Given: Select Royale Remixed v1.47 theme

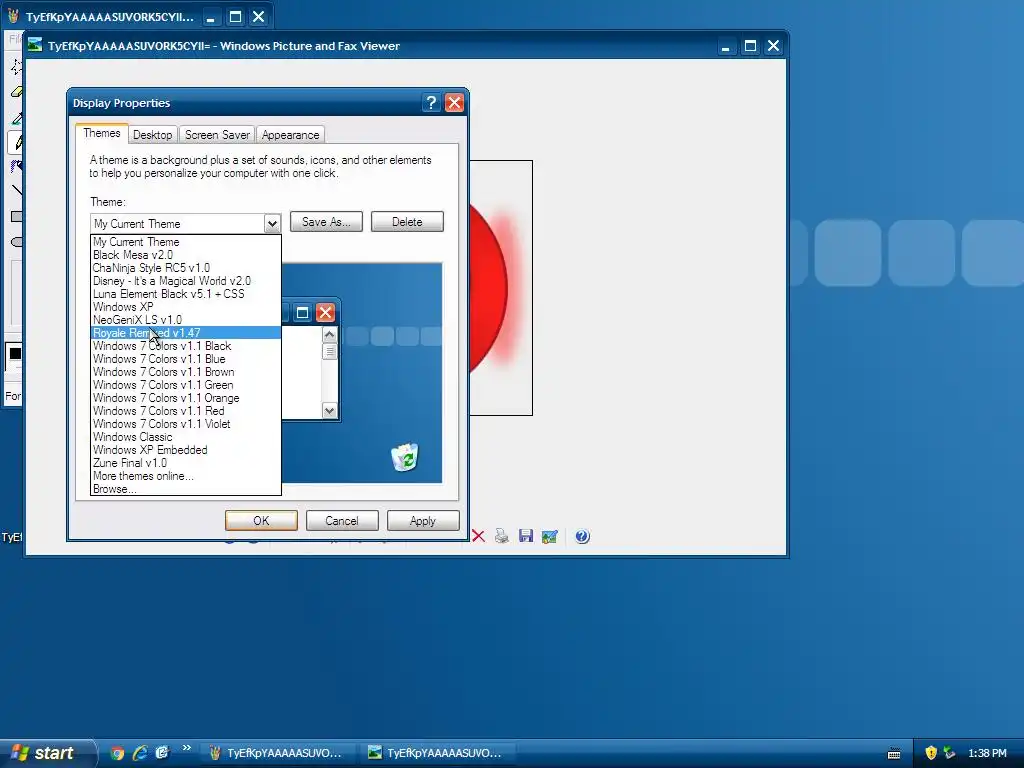Looking at the screenshot, I should [x=186, y=333].
